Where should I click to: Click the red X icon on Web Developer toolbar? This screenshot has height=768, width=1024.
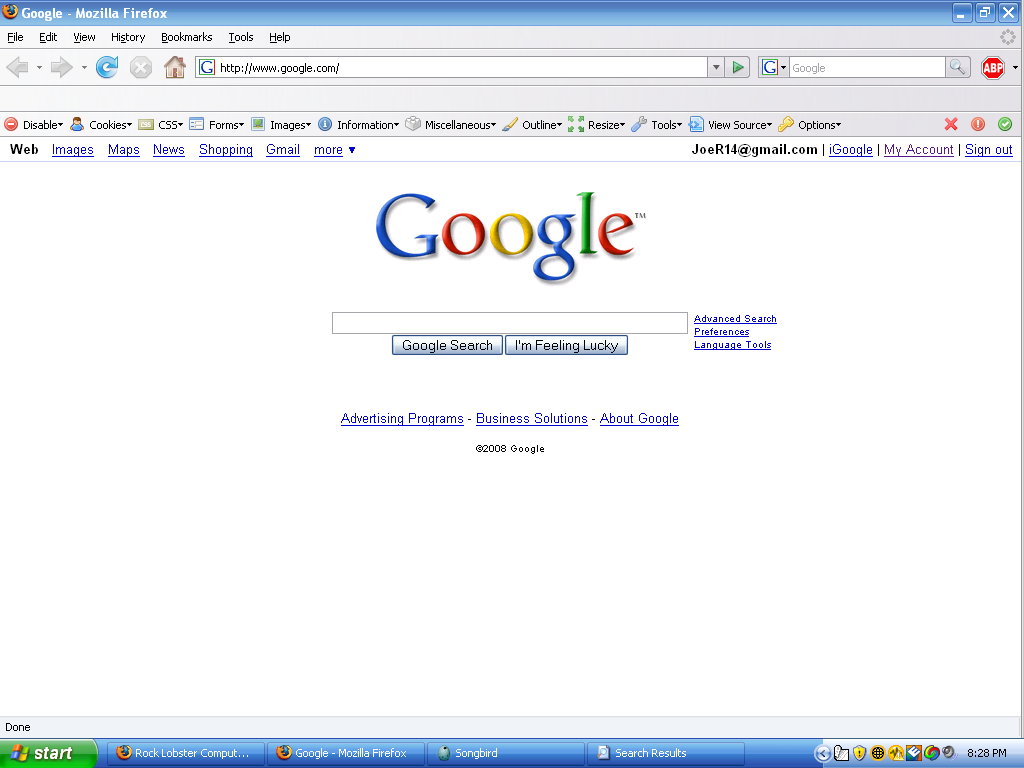click(x=951, y=124)
